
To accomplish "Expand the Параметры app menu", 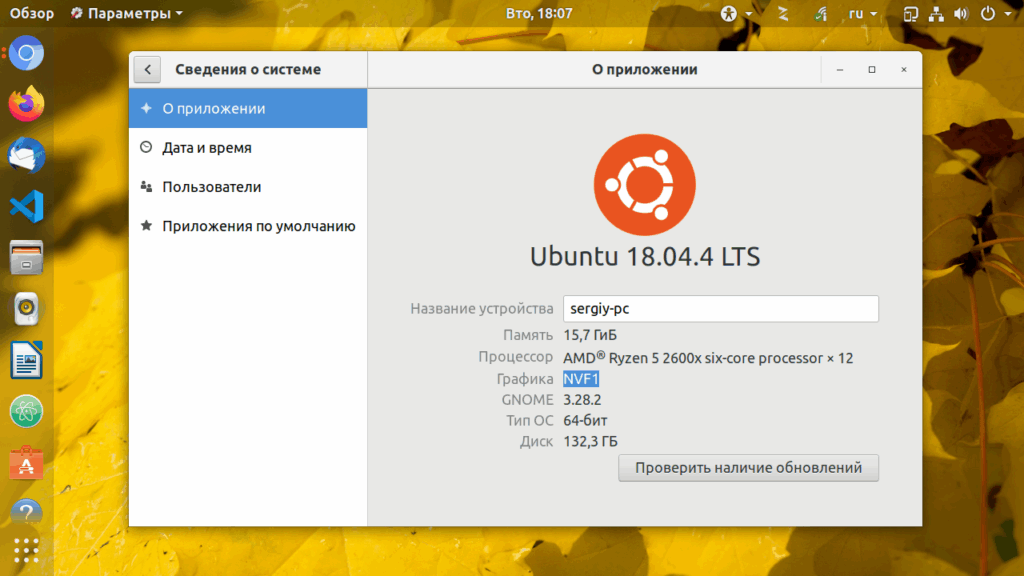I will [127, 13].
